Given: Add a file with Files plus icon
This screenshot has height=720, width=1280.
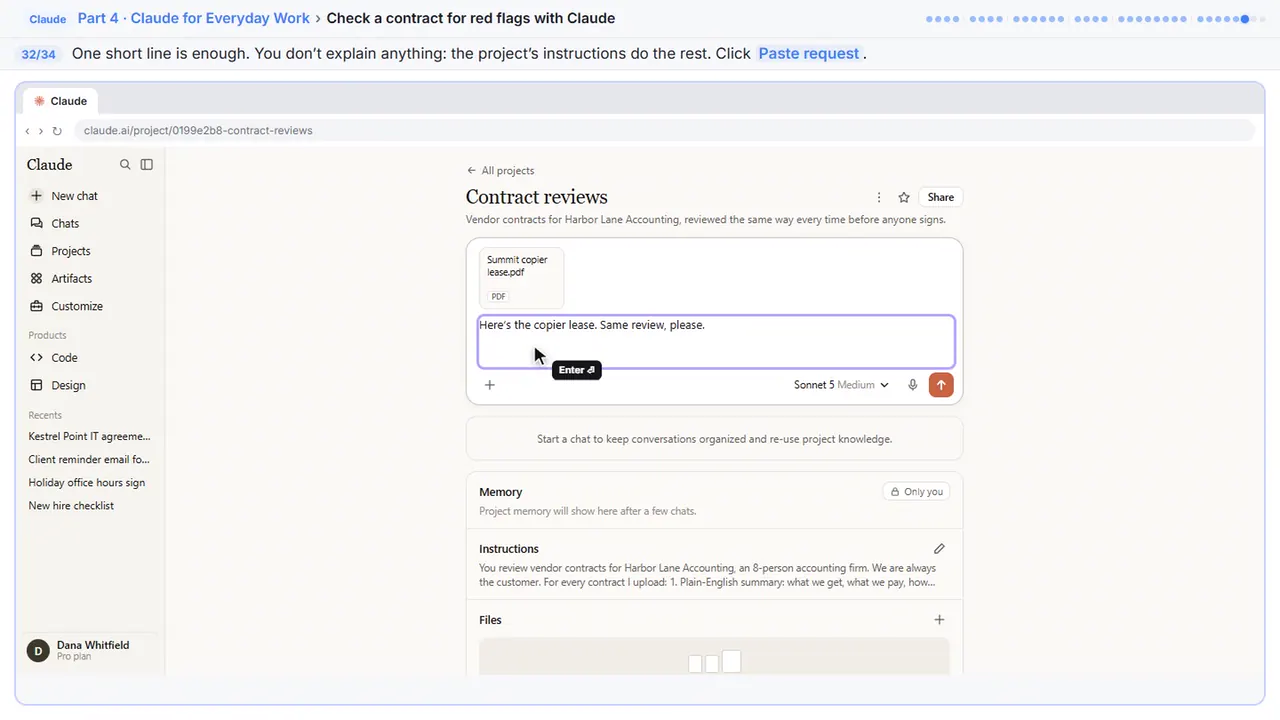Looking at the screenshot, I should (x=939, y=620).
